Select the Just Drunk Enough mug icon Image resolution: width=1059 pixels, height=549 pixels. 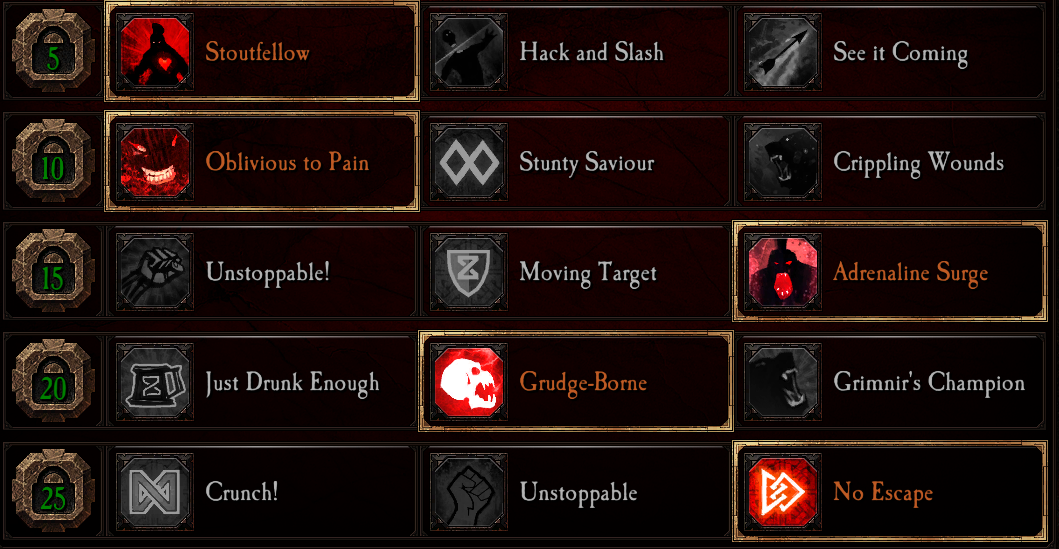155,382
